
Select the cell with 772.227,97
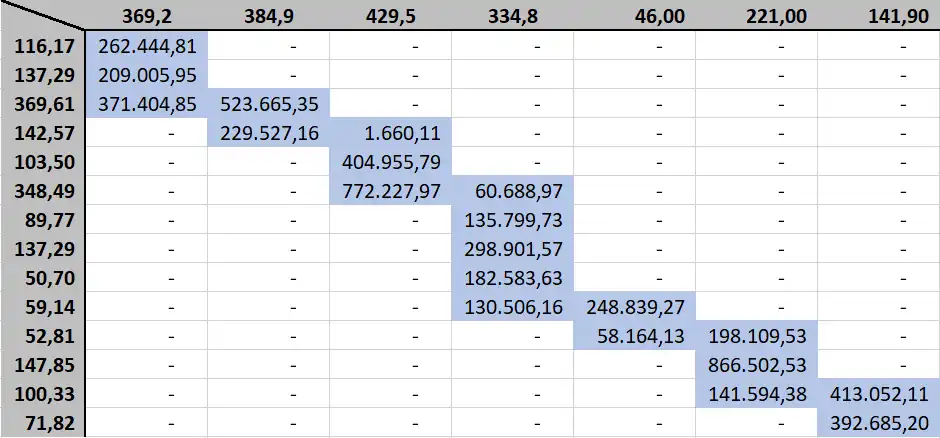tap(391, 190)
